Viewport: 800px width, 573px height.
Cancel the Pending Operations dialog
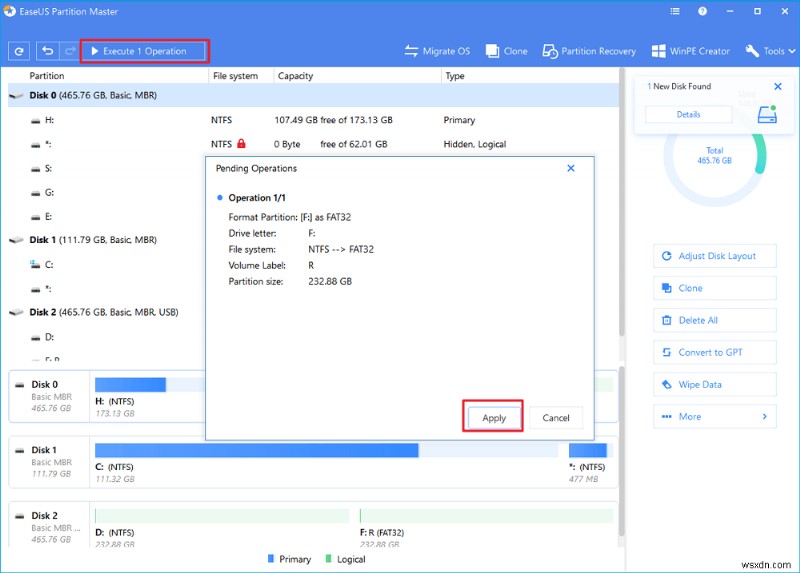556,418
